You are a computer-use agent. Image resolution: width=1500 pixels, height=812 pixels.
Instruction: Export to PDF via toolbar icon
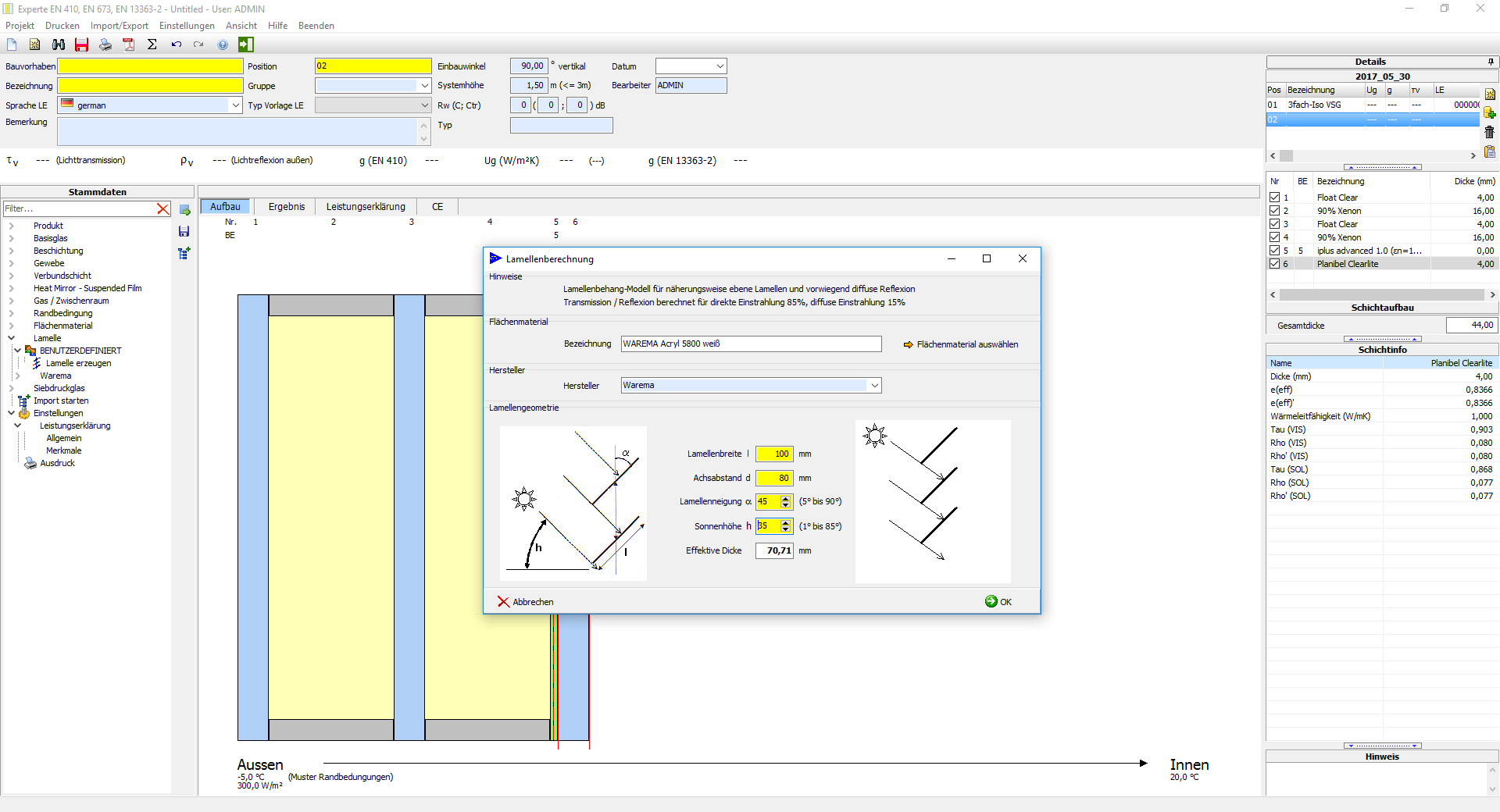pyautogui.click(x=129, y=45)
